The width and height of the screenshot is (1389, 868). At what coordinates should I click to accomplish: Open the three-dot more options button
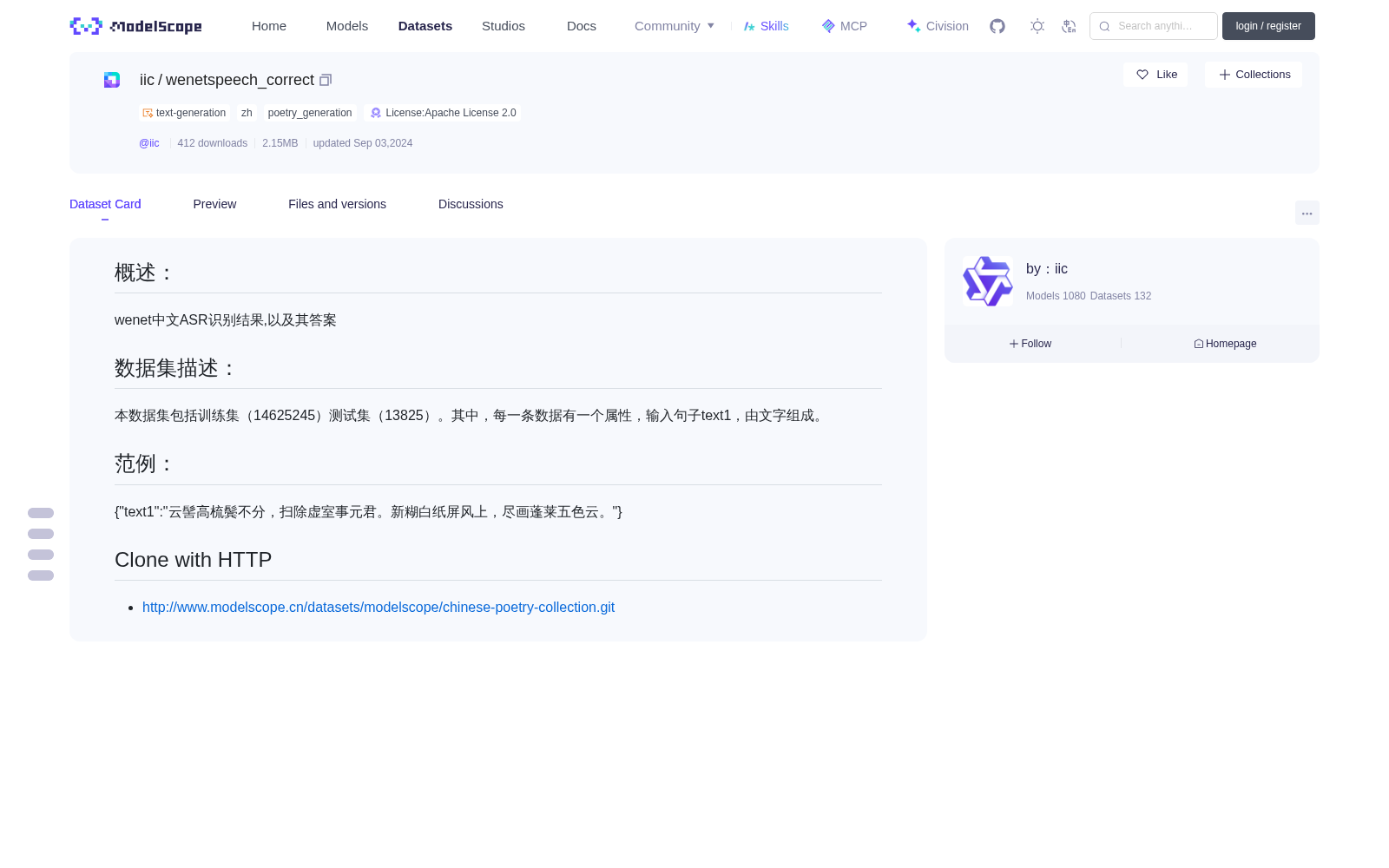pyautogui.click(x=1307, y=213)
